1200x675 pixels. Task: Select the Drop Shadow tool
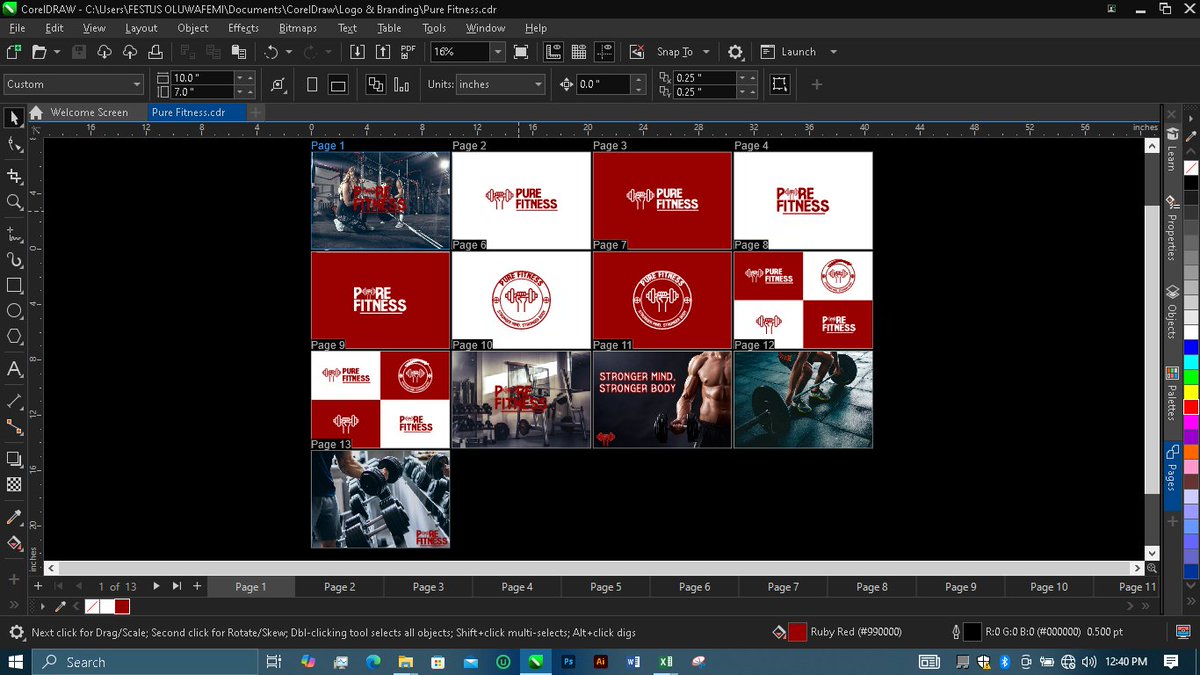[14, 459]
